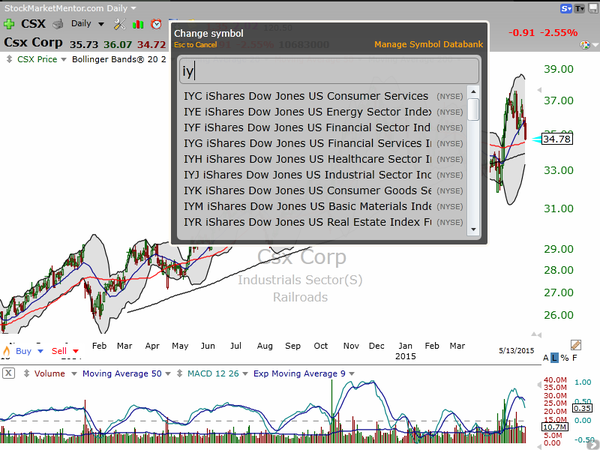Open the wrench and screwdriver settings icon
The image size is (600, 450).
click(x=119, y=24)
